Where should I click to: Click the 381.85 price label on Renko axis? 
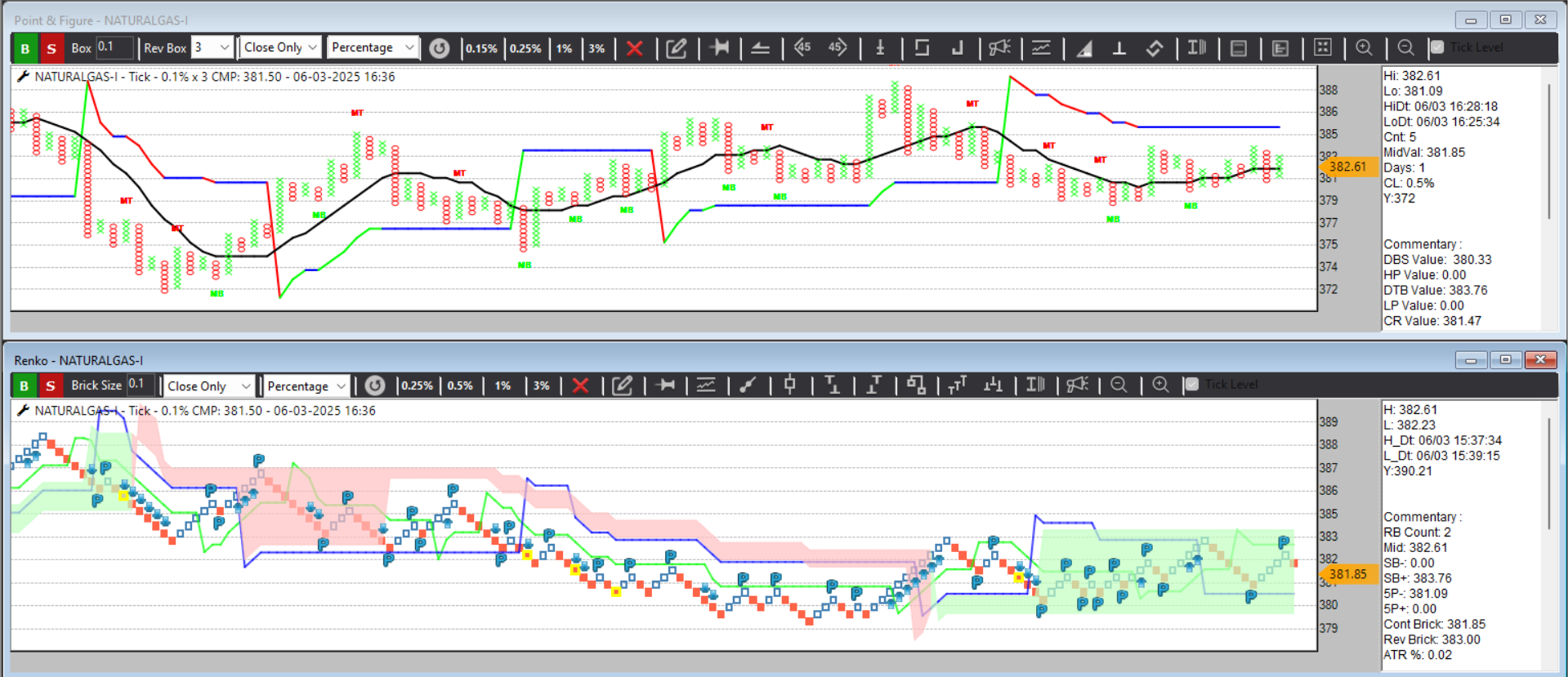[x=1348, y=574]
